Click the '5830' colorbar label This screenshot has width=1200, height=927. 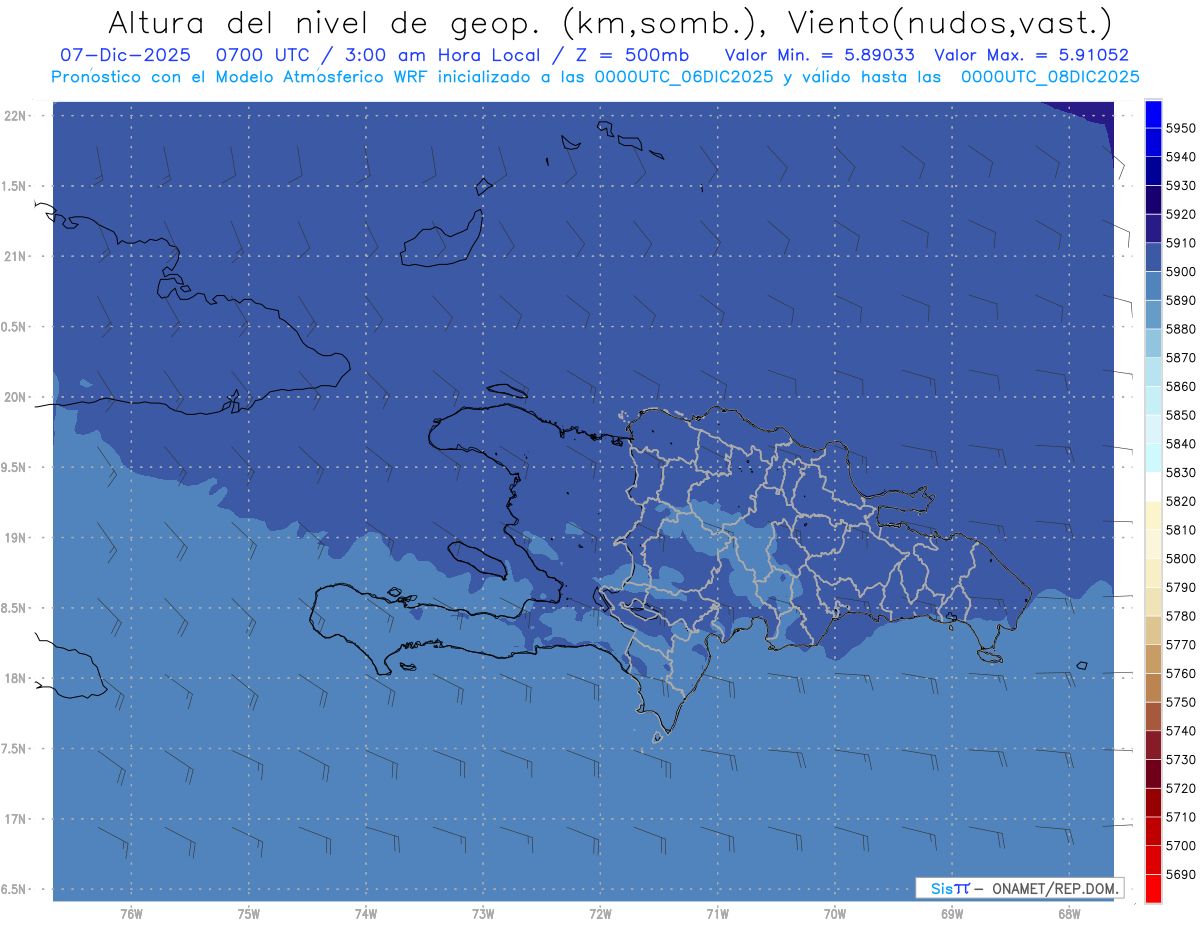tap(1181, 472)
